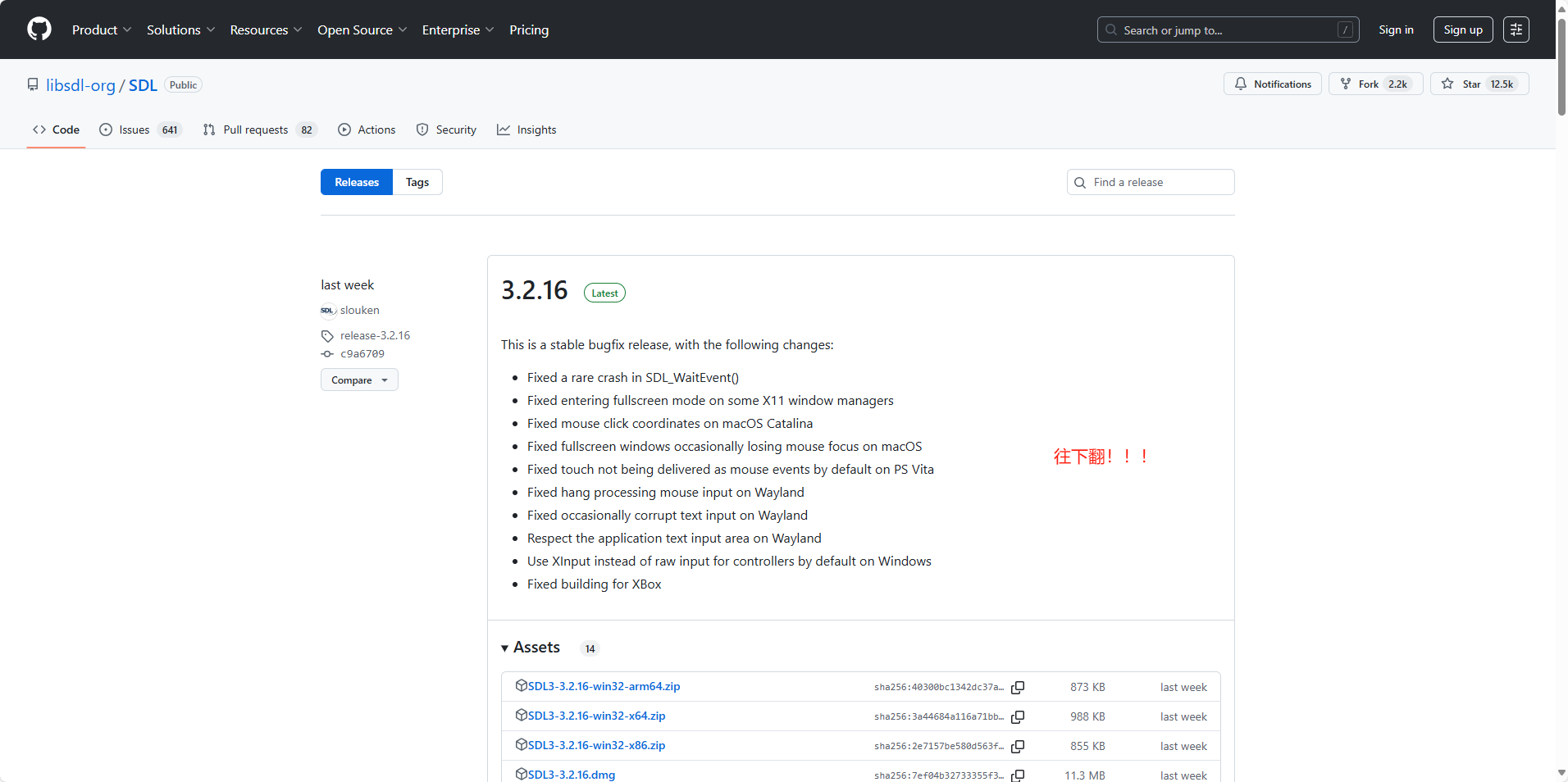The height and width of the screenshot is (782, 1568).
Task: Open slouken's profile link
Action: 360,310
